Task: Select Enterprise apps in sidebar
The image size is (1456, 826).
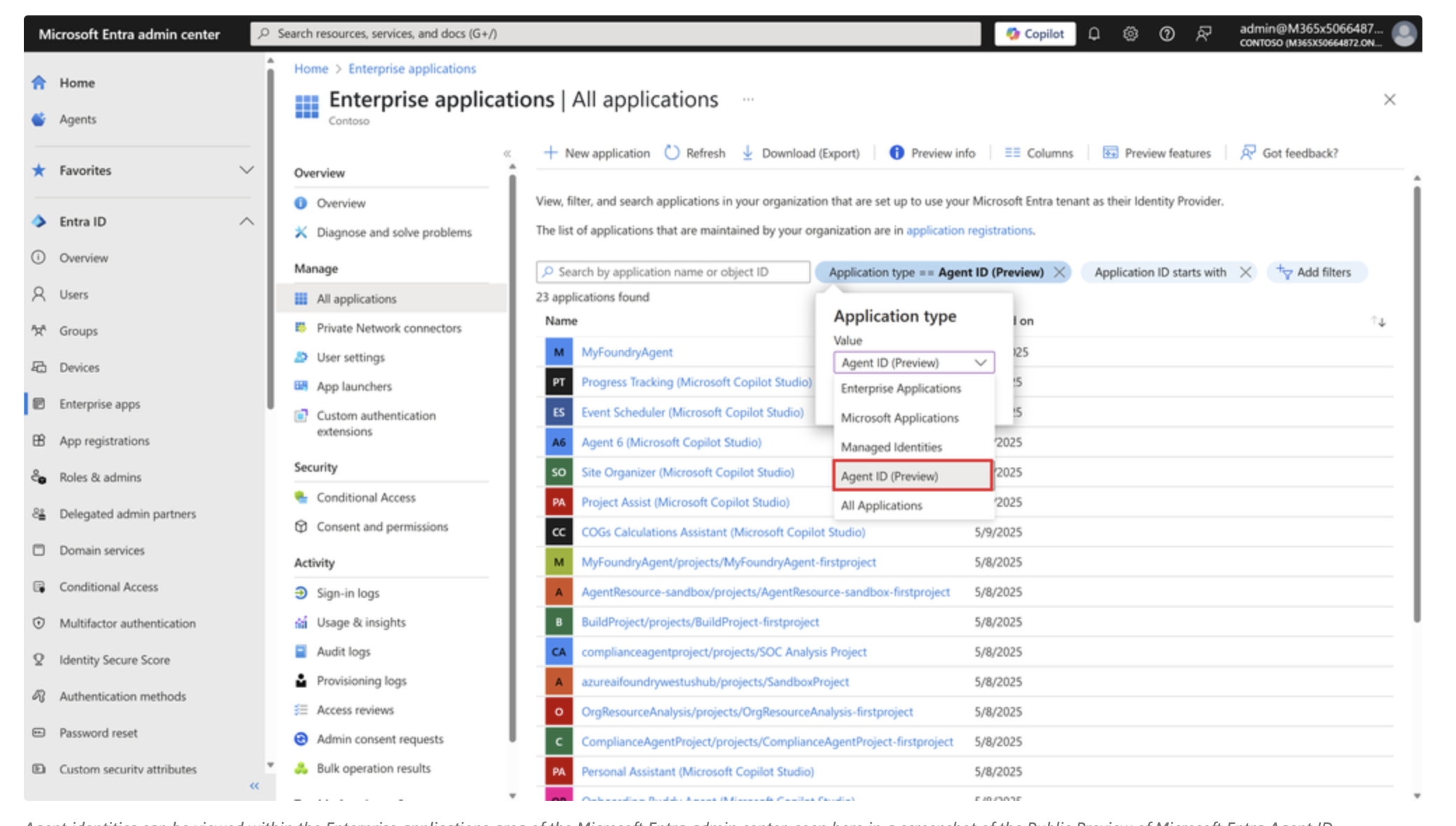Action: tap(99, 404)
